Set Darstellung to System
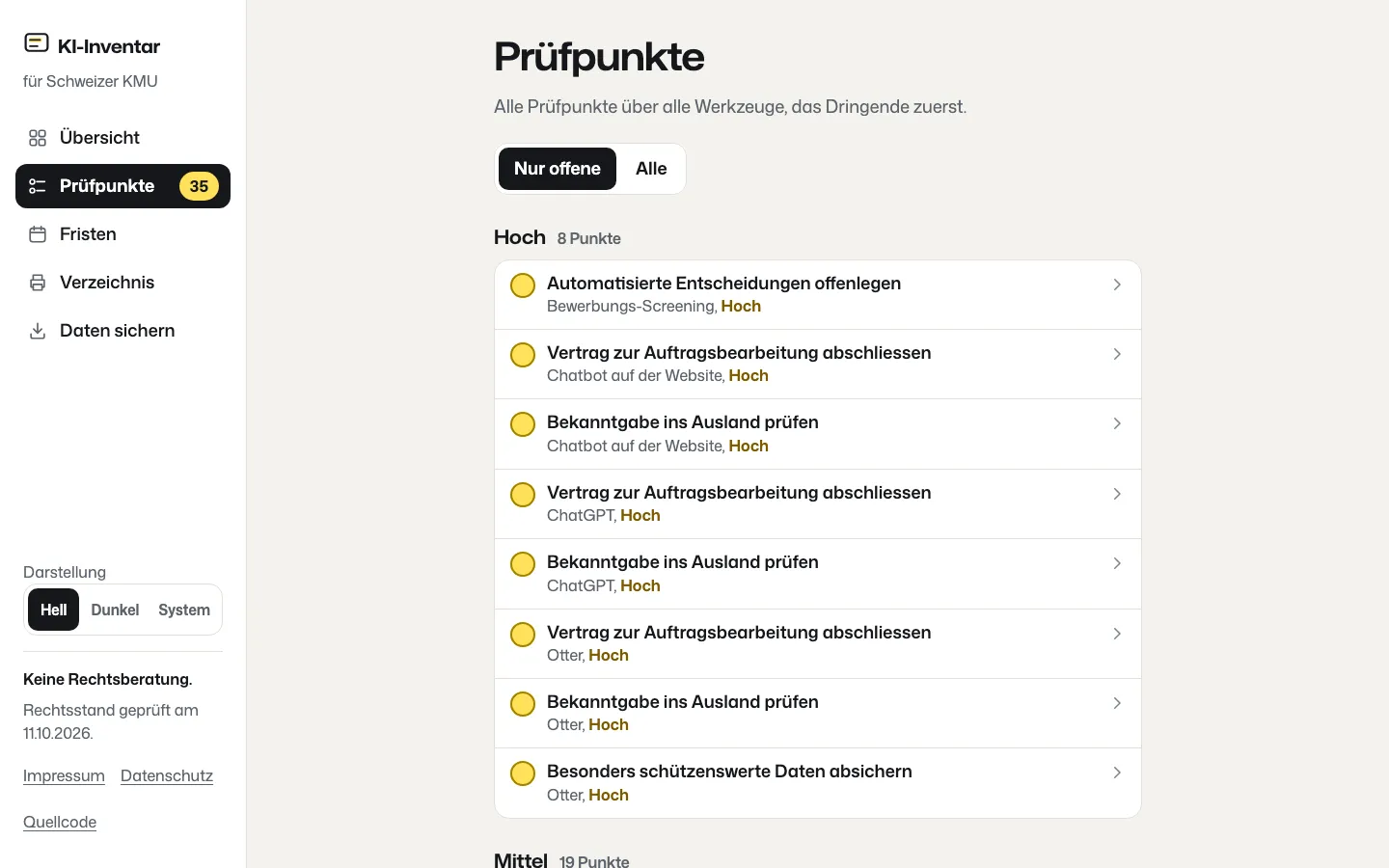Viewport: 1389px width, 868px height. 184,610
